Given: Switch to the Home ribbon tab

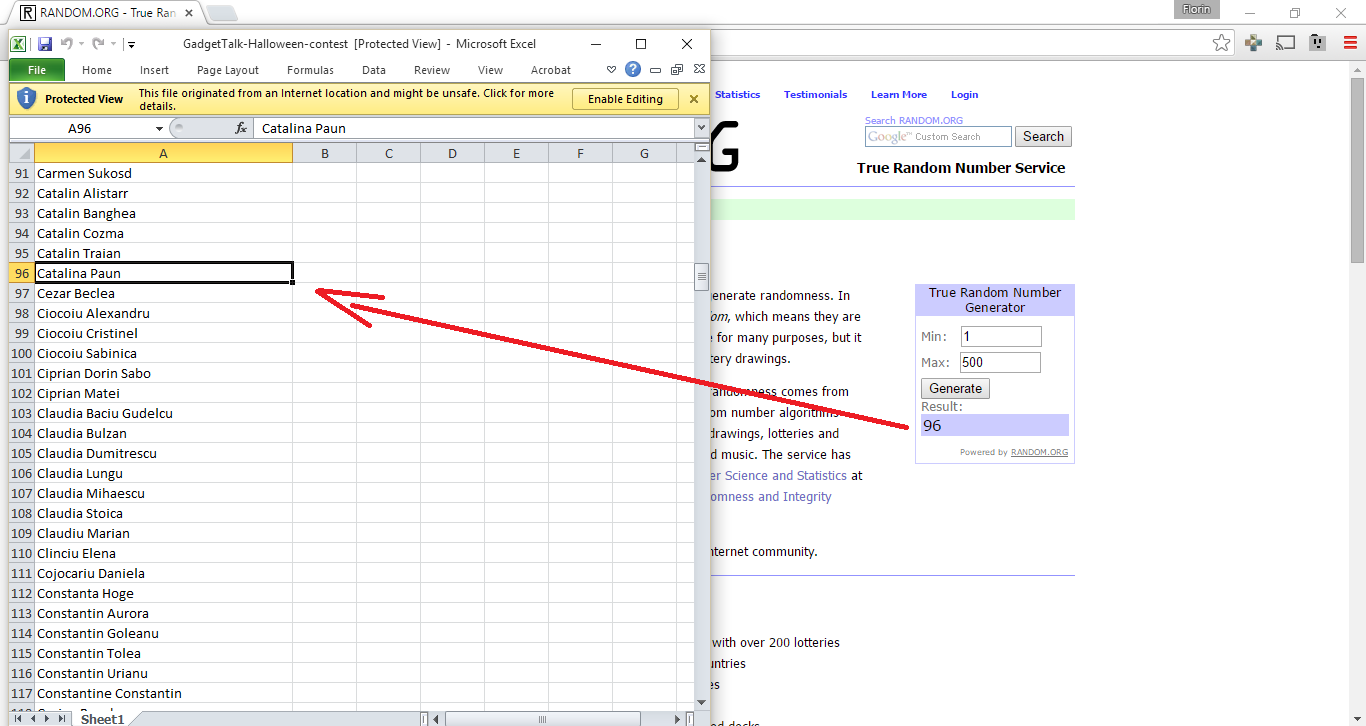Looking at the screenshot, I should click(x=97, y=70).
